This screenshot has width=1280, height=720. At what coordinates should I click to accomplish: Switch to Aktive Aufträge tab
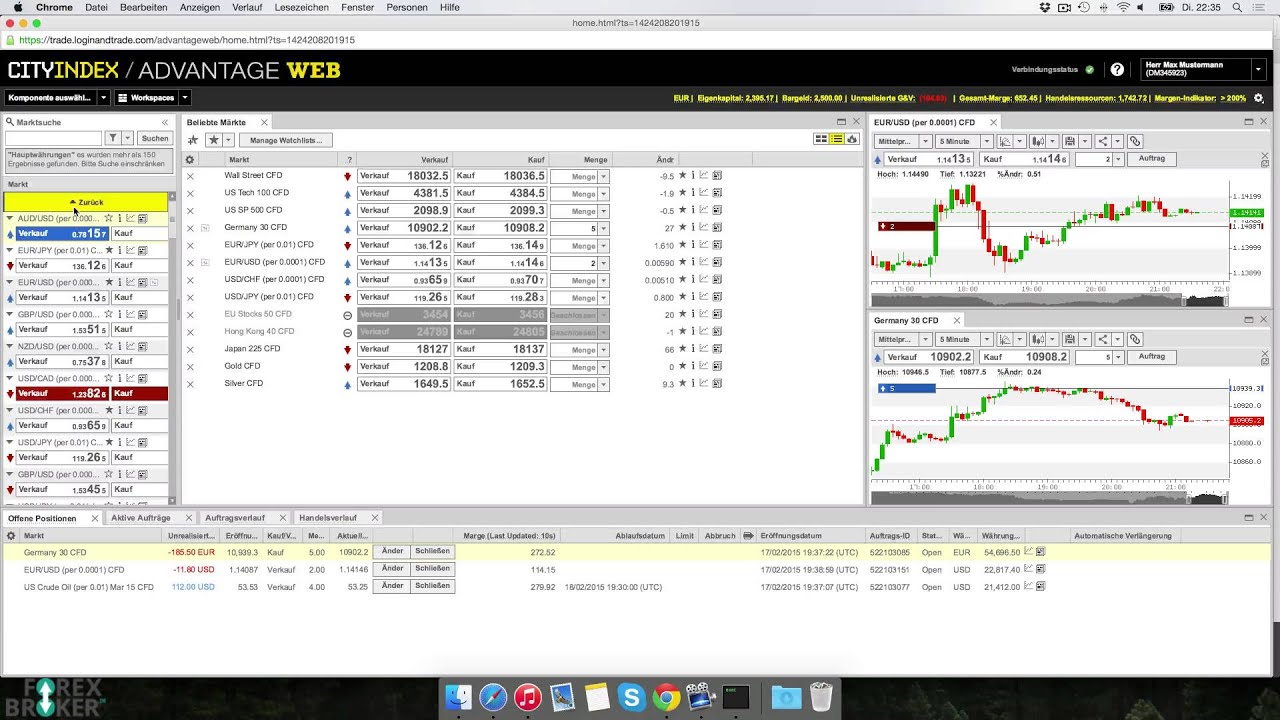[141, 518]
